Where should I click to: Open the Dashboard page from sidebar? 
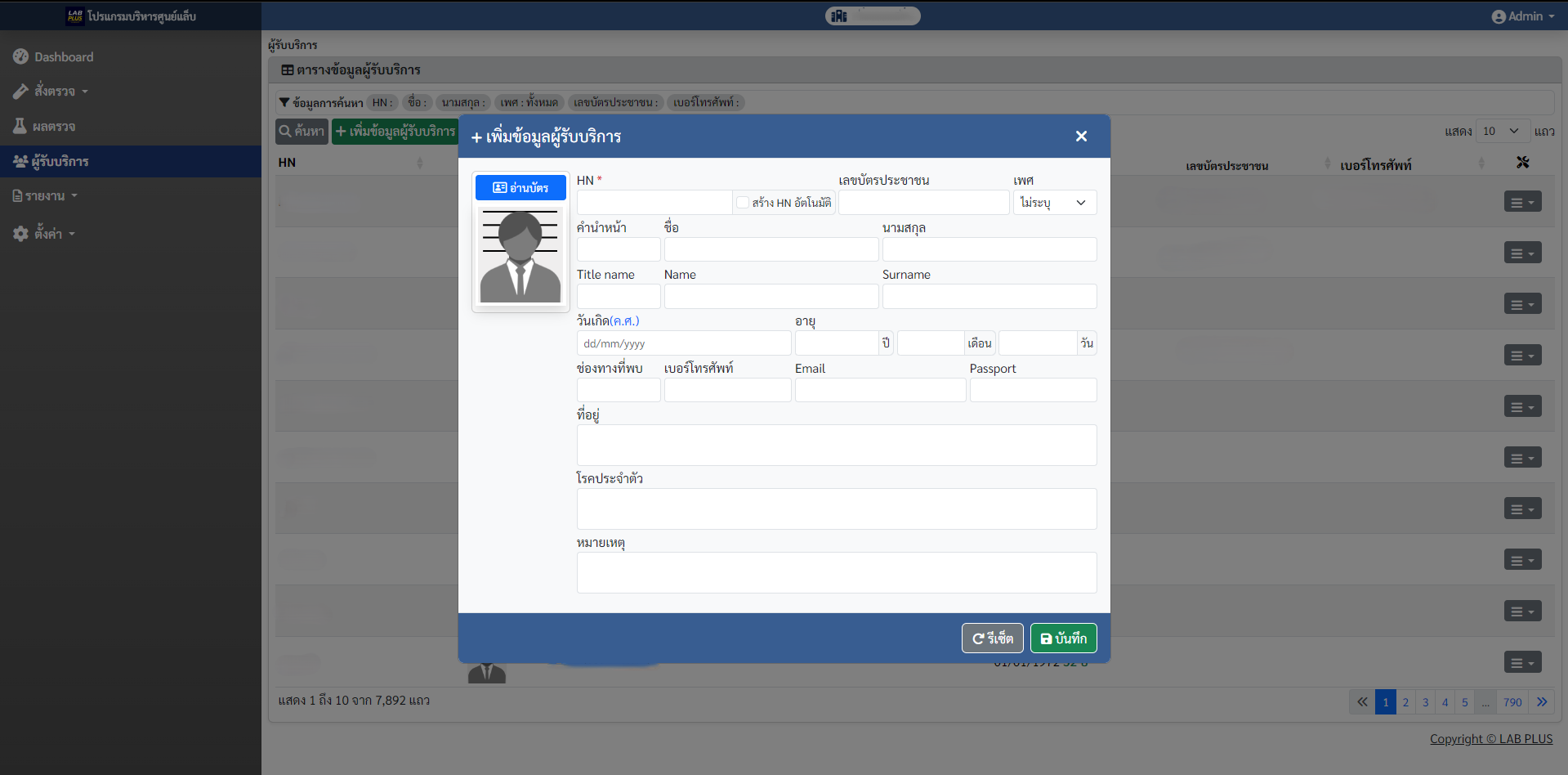click(x=64, y=57)
